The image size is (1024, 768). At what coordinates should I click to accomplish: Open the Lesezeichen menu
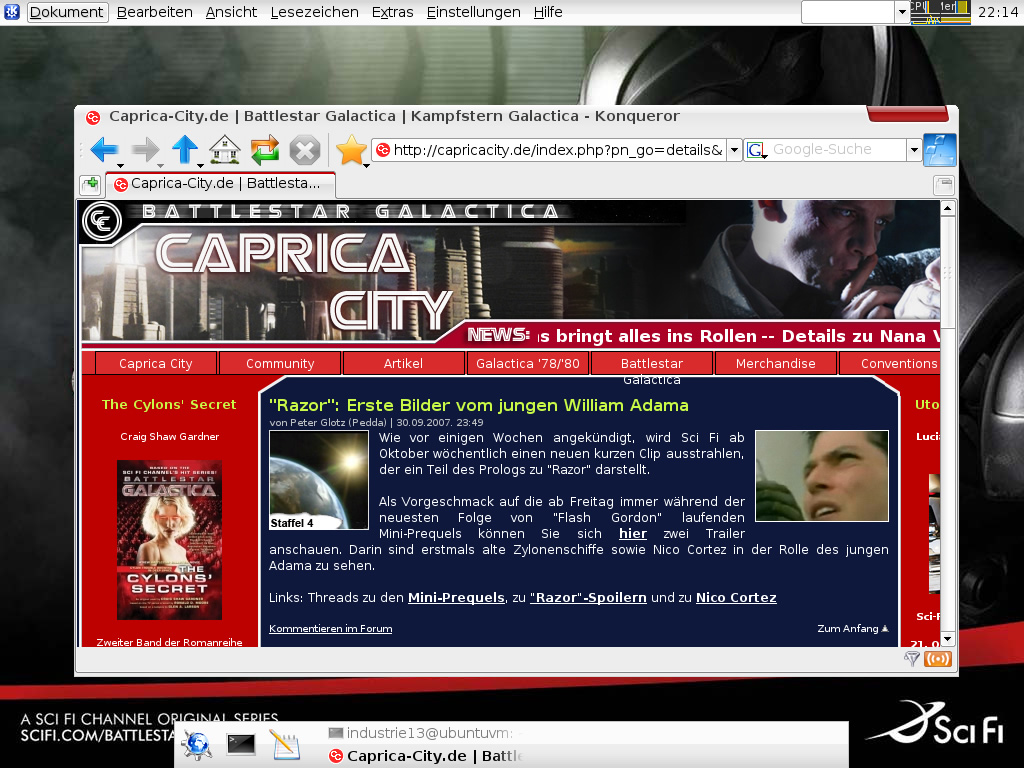click(314, 12)
